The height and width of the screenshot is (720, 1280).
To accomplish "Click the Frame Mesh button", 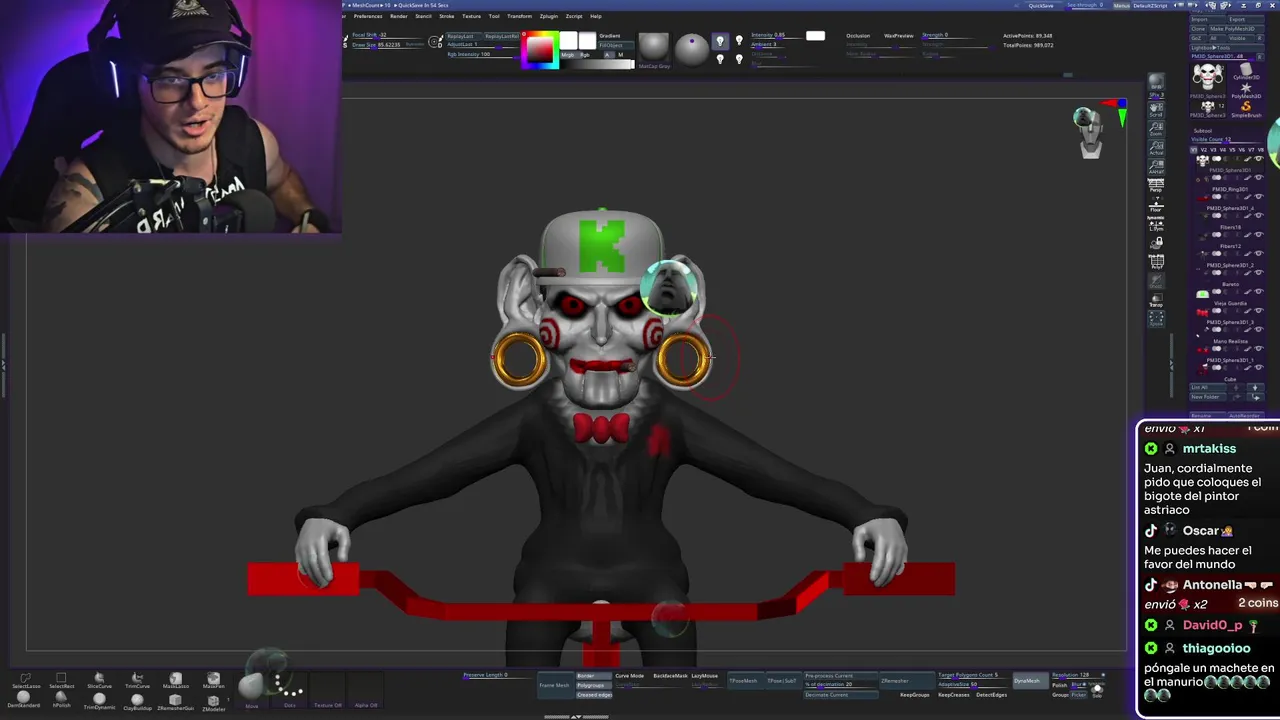I will 554,685.
